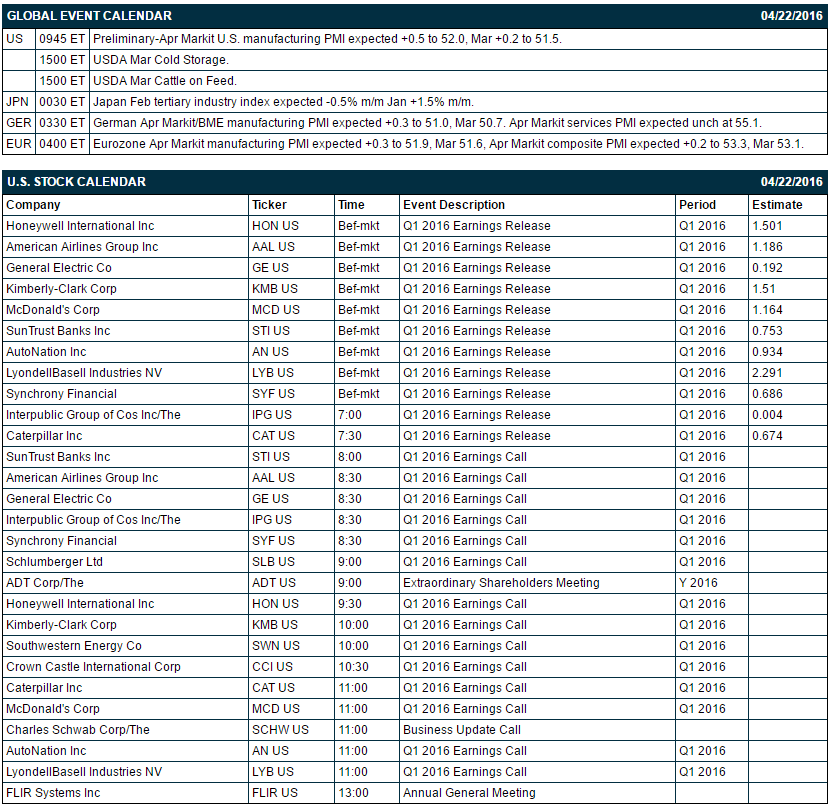Click the ADT Corp/The company name
Image resolution: width=831 pixels, height=809 pixels.
[x=45, y=583]
